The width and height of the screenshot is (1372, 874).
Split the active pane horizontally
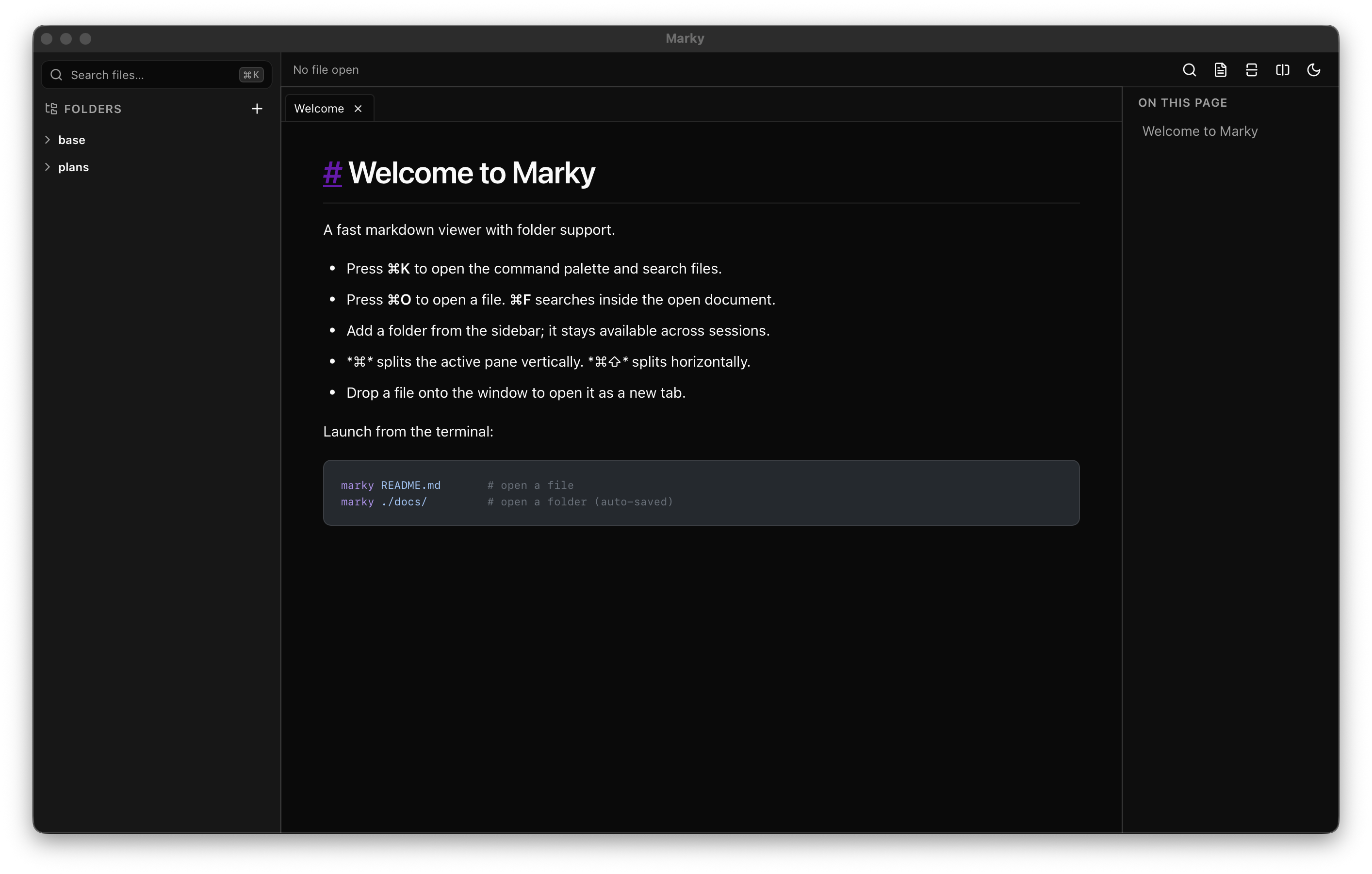pos(1251,69)
